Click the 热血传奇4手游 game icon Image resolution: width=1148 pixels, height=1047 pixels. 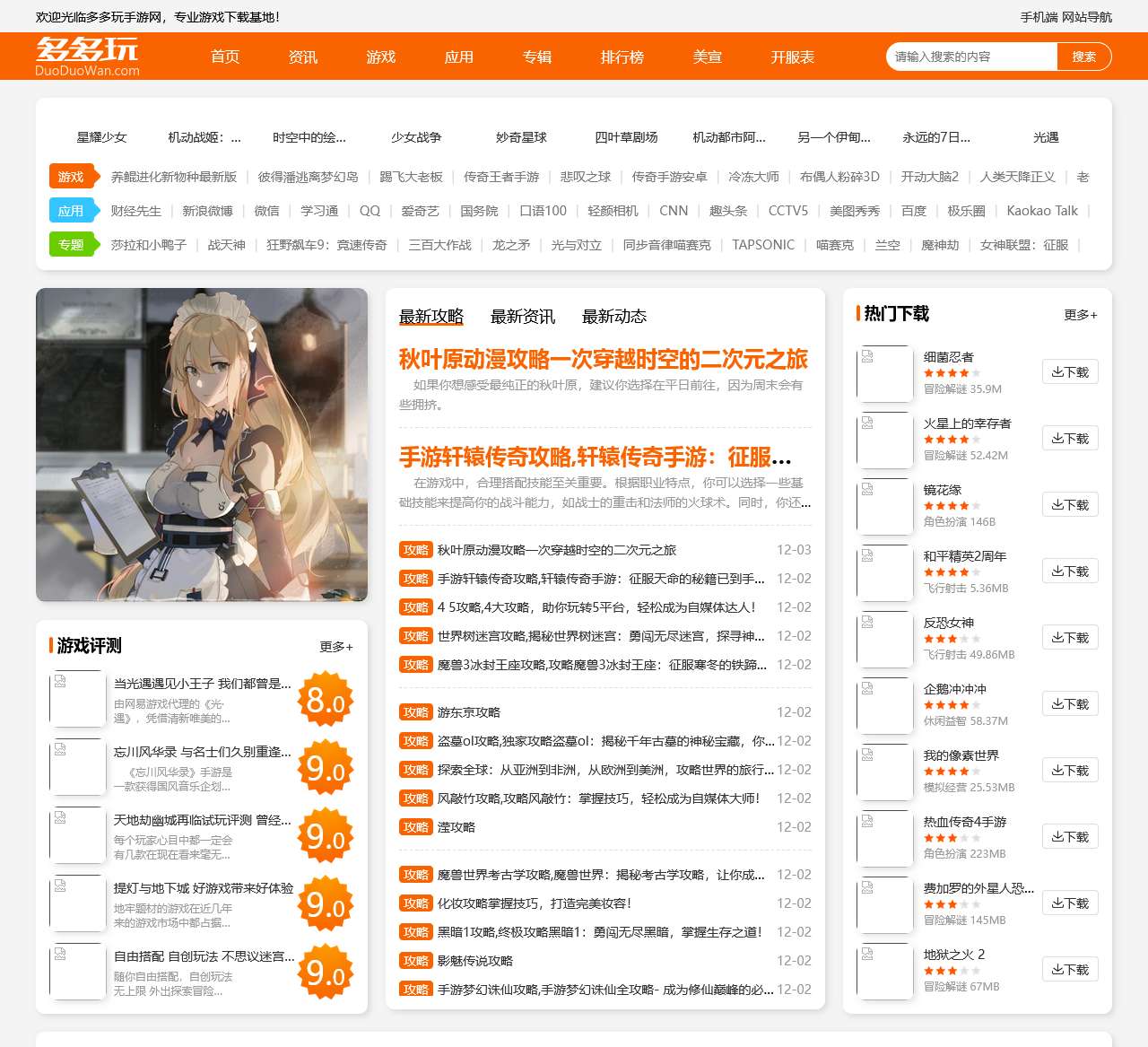pos(885,838)
